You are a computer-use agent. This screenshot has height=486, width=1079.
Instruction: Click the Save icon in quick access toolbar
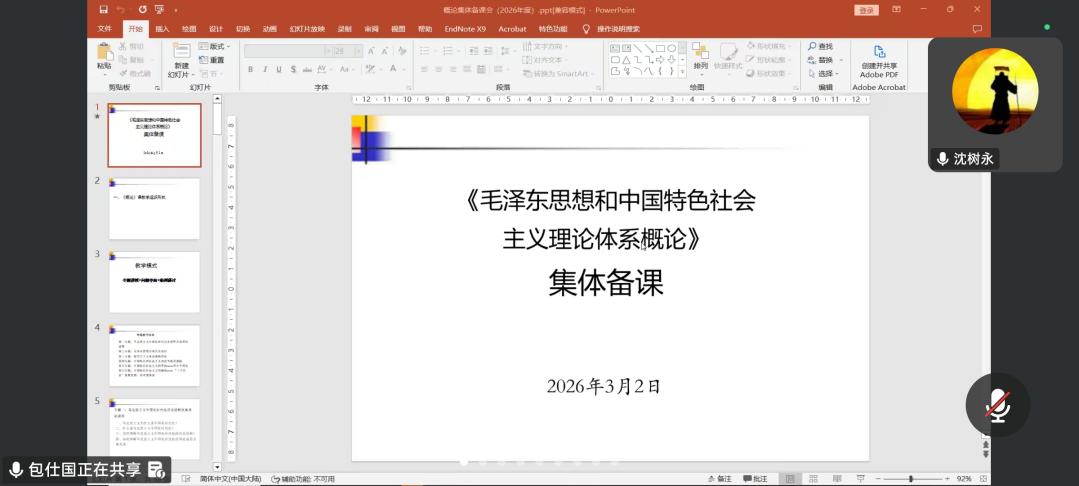point(104,9)
